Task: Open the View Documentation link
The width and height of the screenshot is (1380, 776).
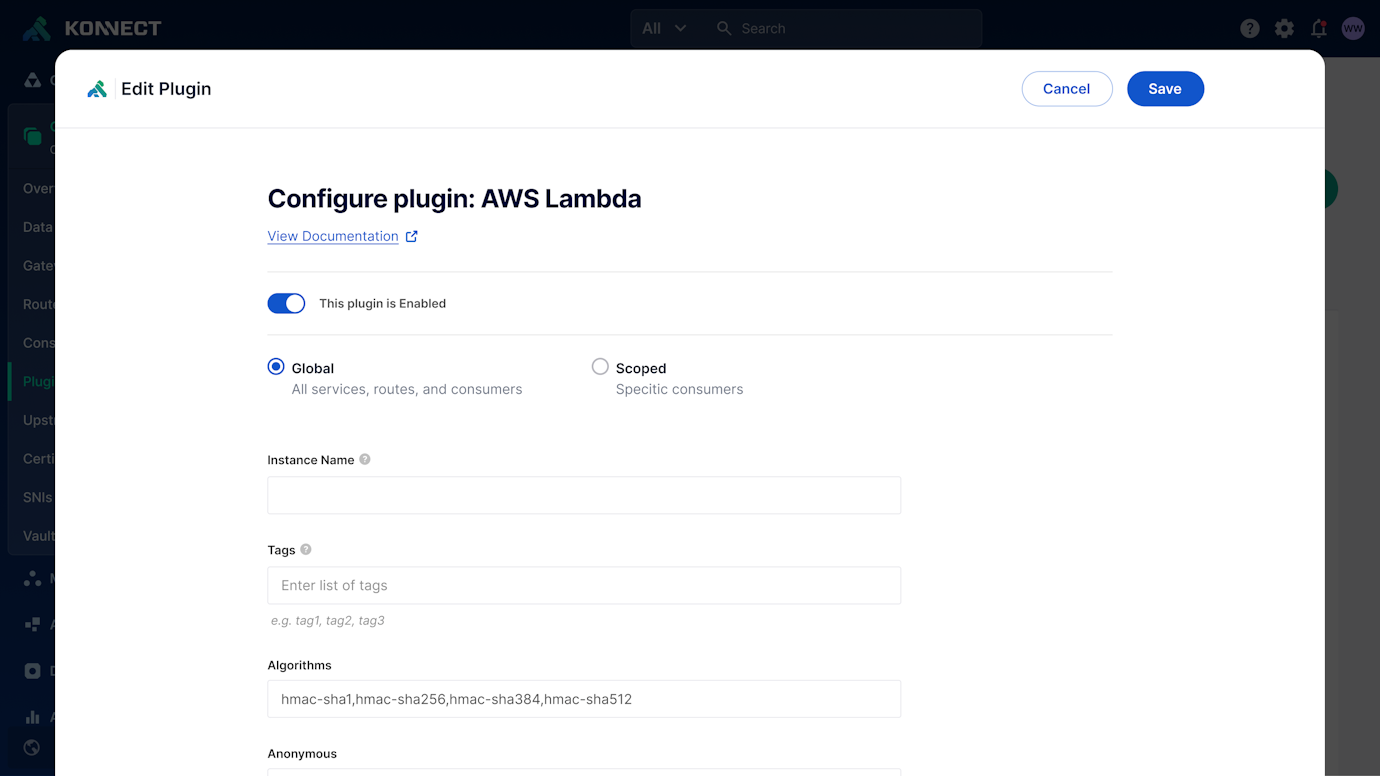Action: (x=333, y=236)
